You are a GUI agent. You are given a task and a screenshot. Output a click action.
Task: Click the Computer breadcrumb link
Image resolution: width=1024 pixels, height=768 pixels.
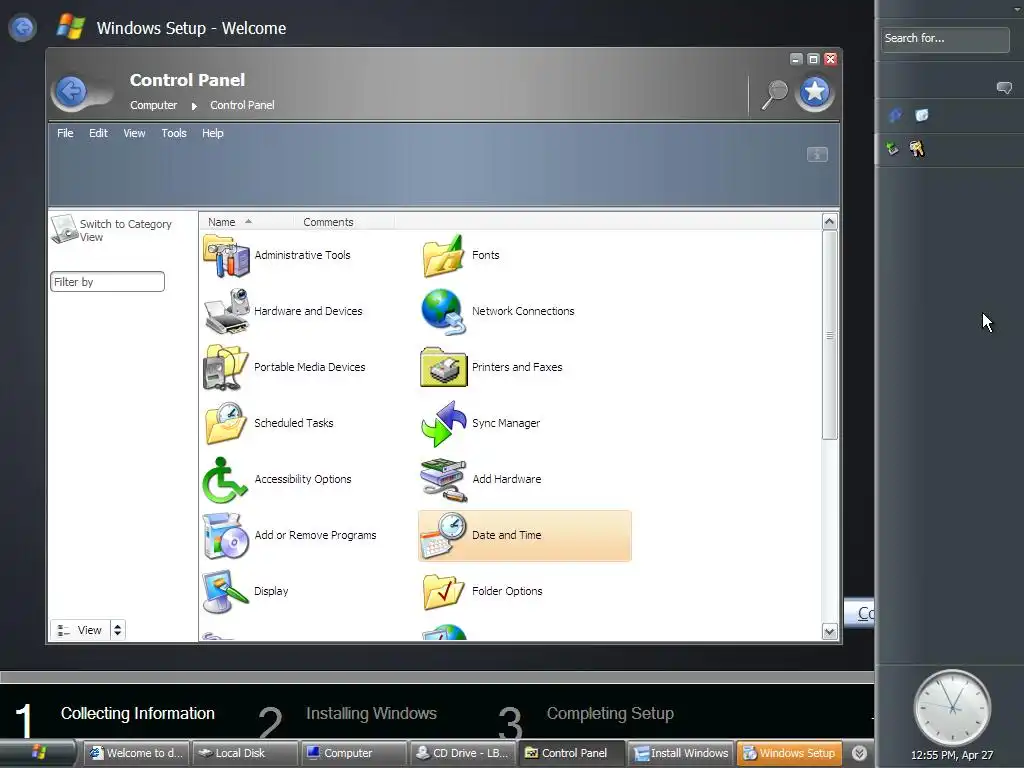153,105
